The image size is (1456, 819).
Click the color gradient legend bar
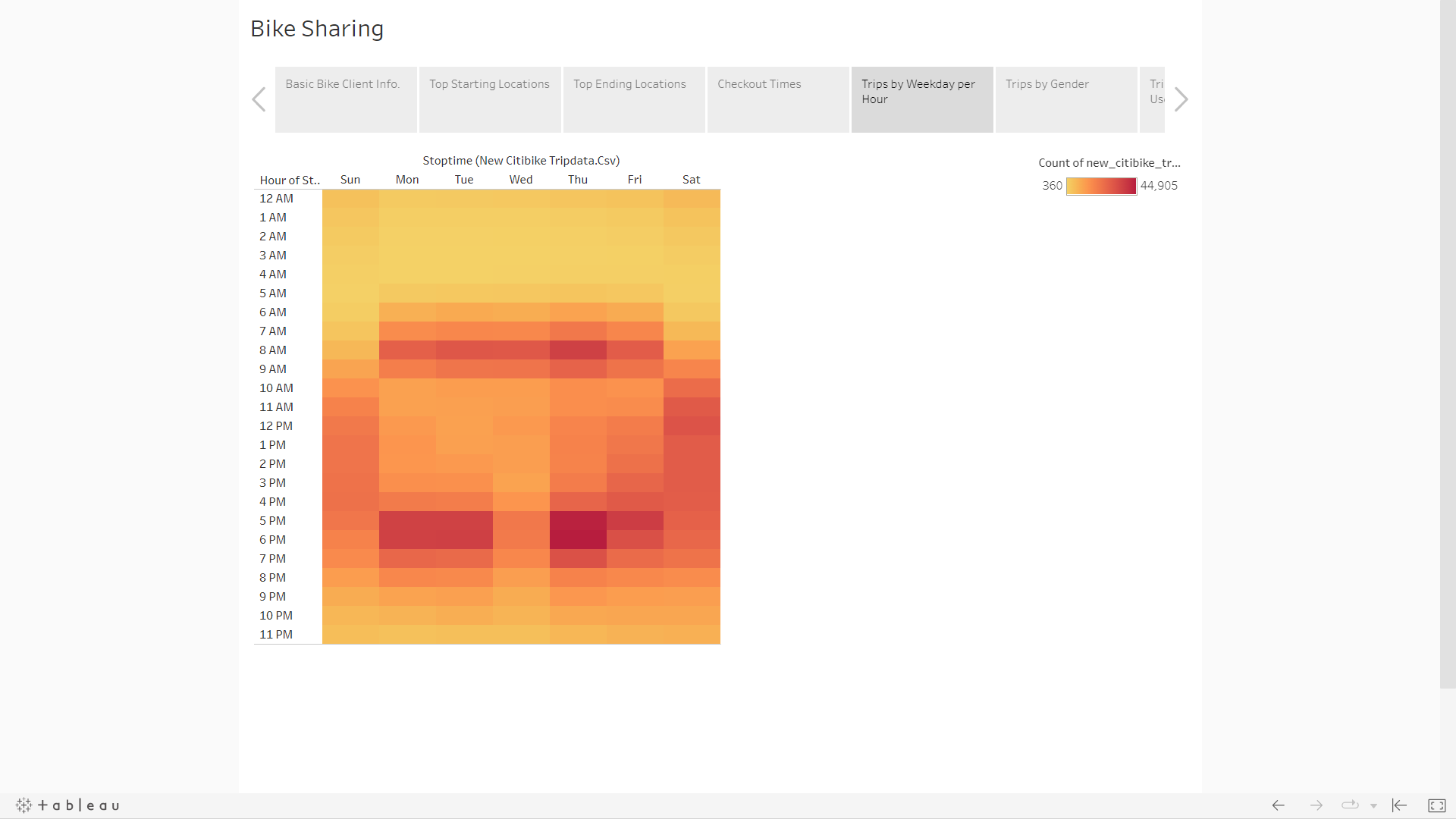1101,186
